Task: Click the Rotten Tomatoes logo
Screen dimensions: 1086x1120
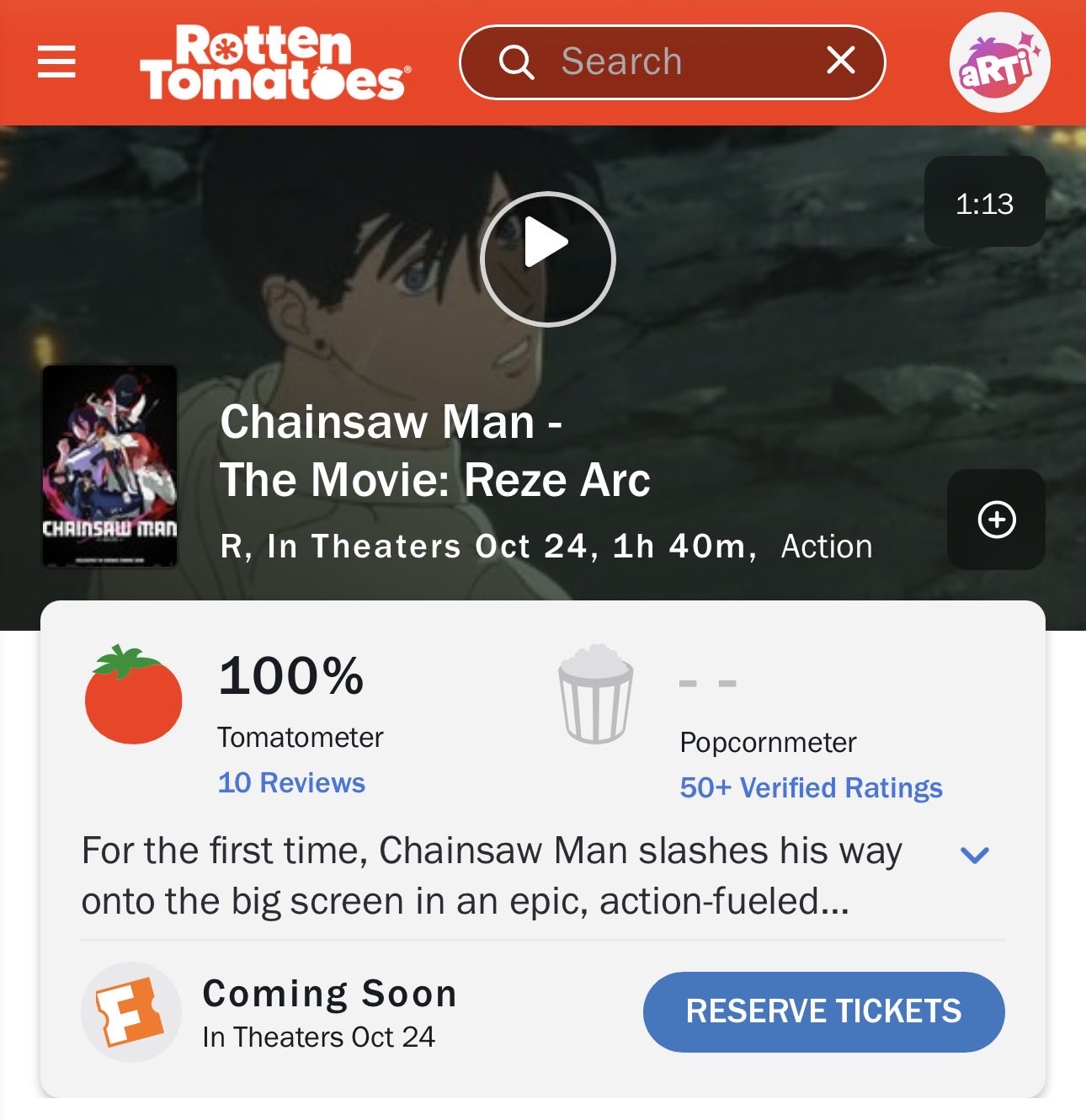Action: 275,62
